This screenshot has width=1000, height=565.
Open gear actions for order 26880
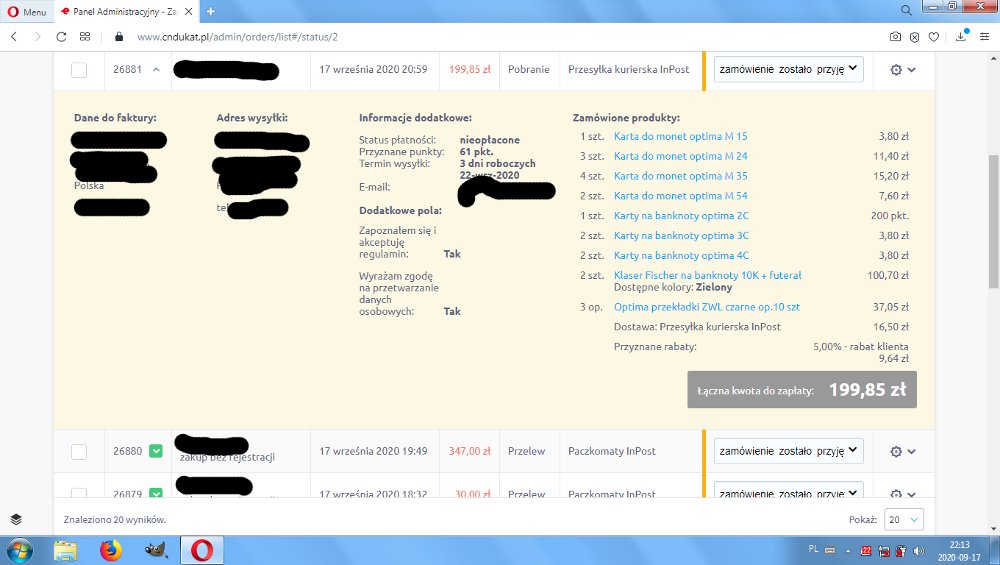(x=896, y=451)
